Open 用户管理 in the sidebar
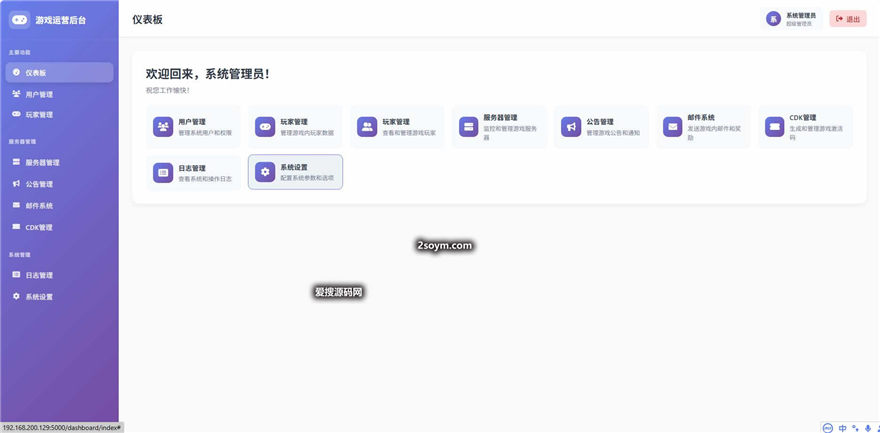 point(39,94)
